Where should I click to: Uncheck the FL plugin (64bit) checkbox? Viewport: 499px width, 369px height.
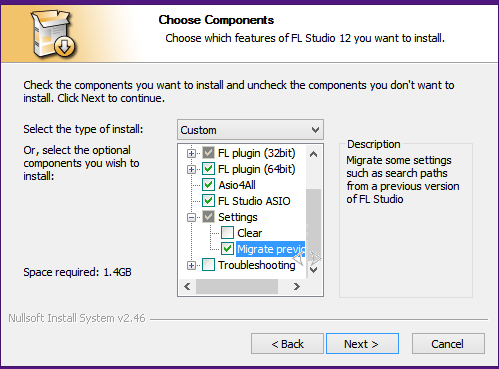click(208, 169)
